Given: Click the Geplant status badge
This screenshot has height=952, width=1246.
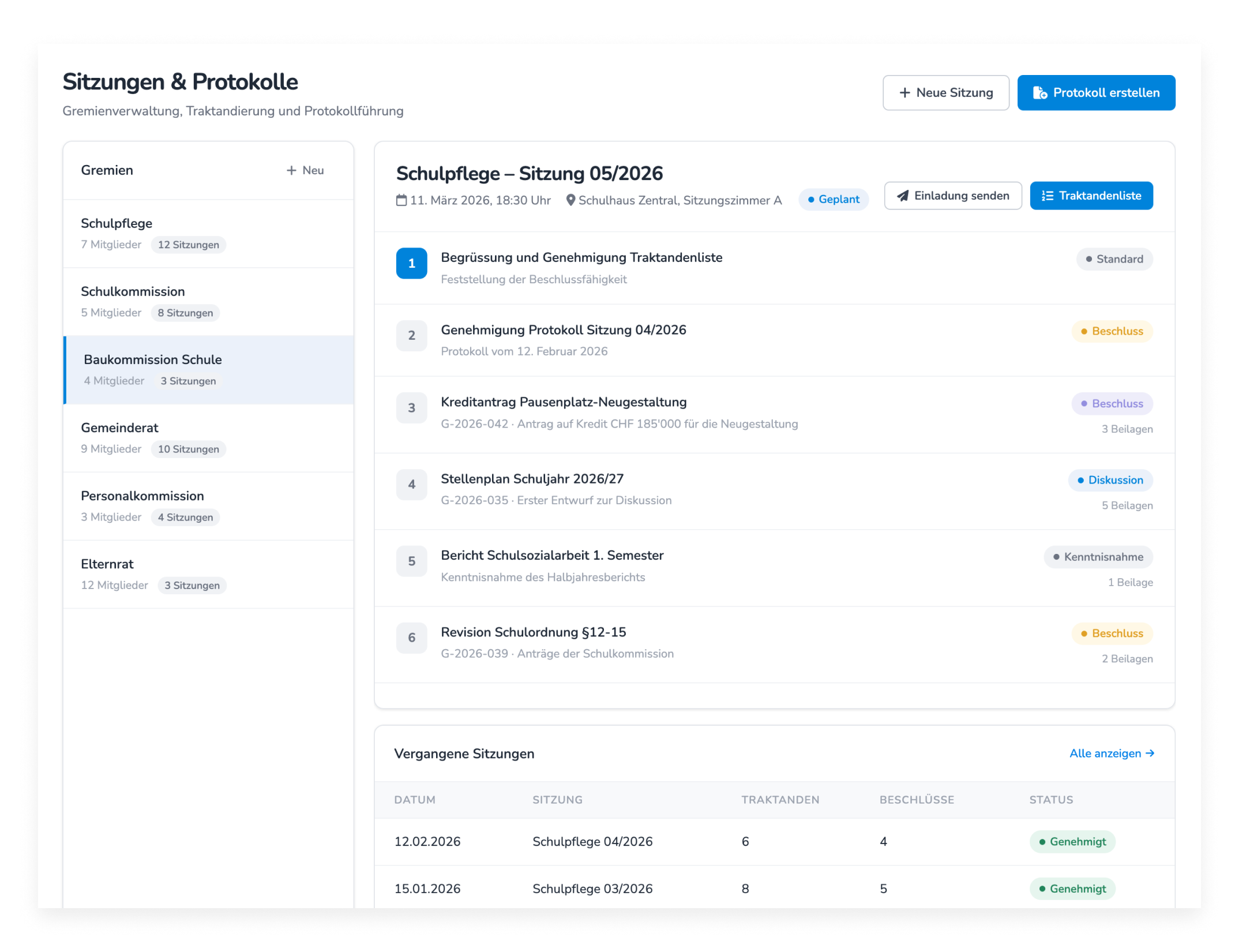Looking at the screenshot, I should click(834, 200).
